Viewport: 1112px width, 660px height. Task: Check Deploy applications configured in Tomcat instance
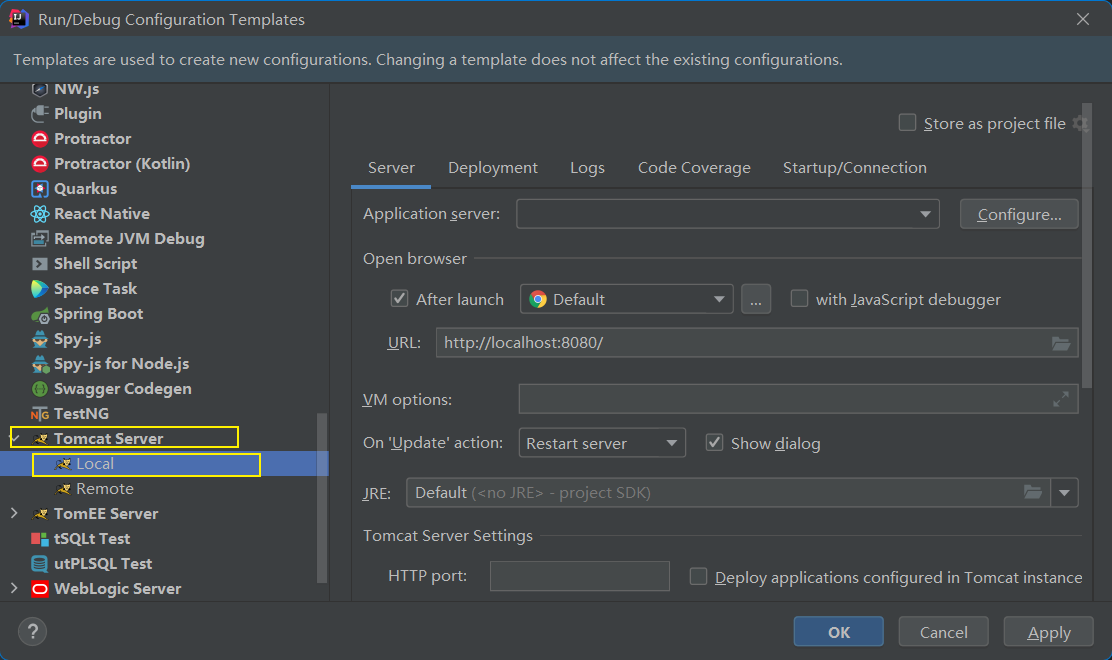(699, 576)
